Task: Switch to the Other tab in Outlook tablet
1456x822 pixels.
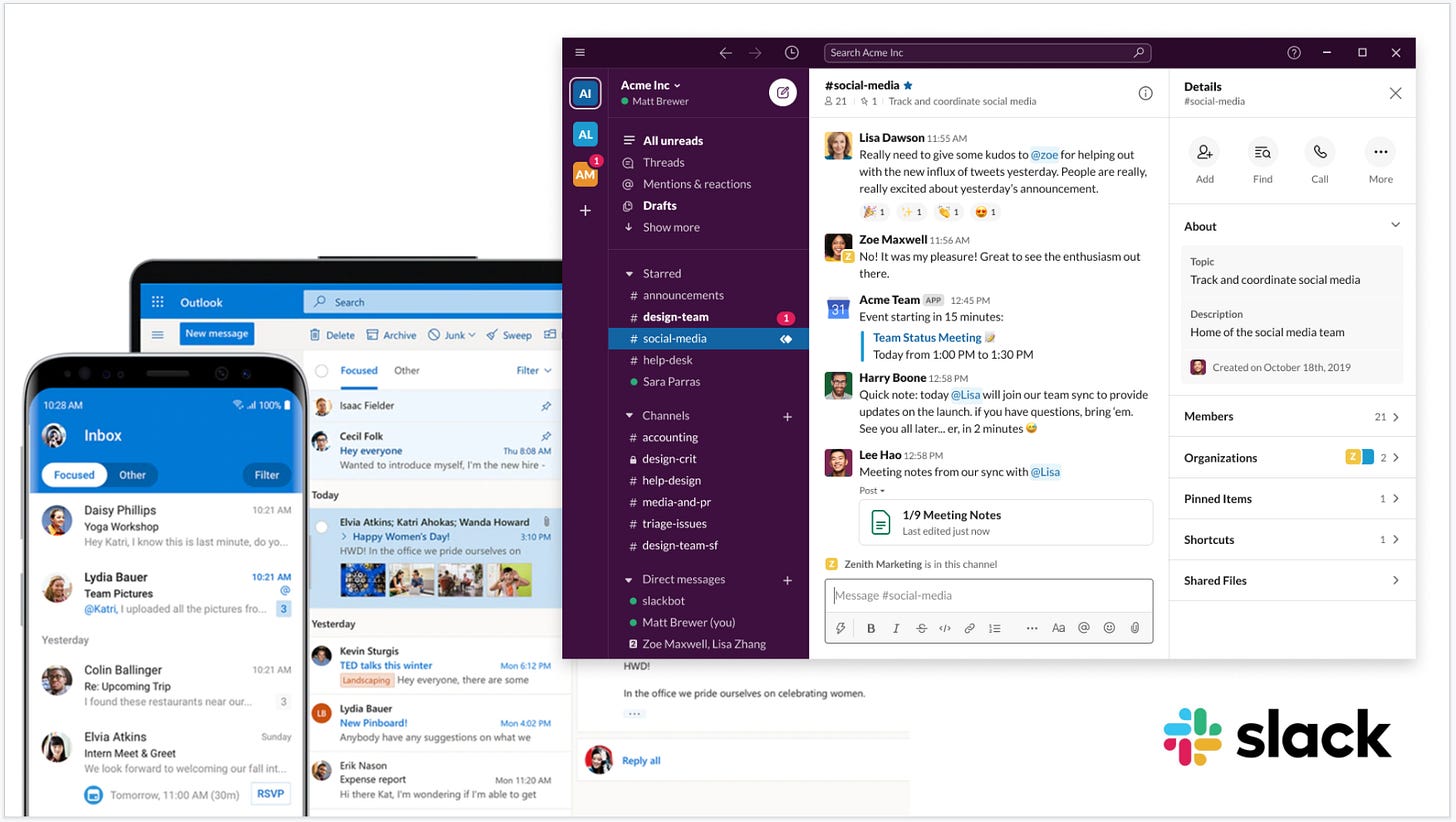Action: click(x=406, y=371)
